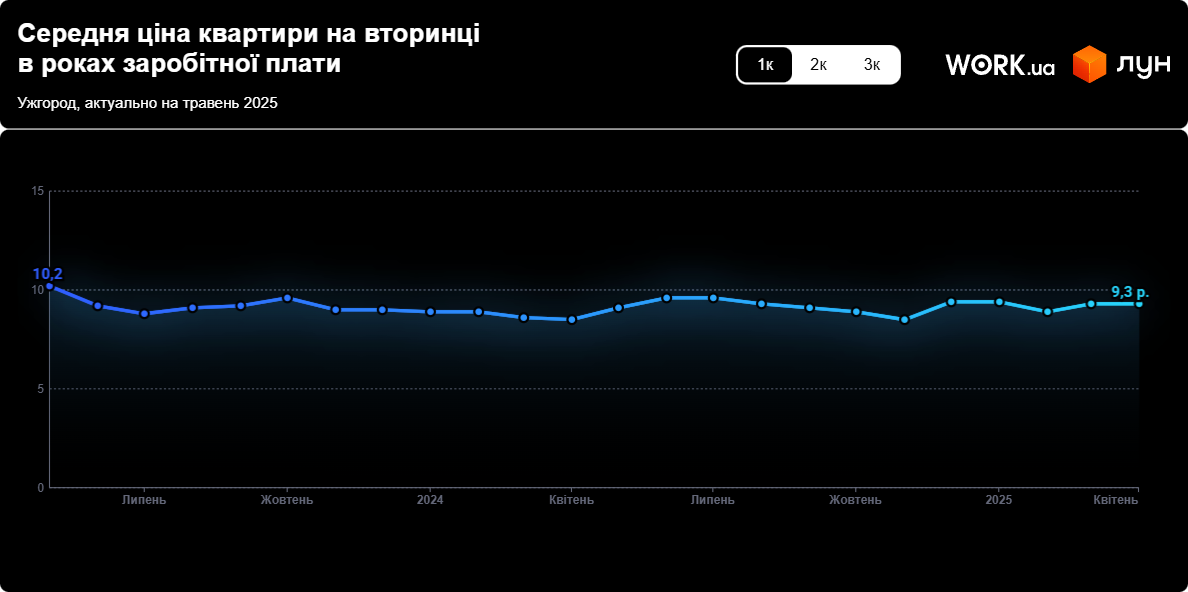Click the orange ЛУН cube icon
Viewport: 1188px width, 592px height.
coord(1089,65)
